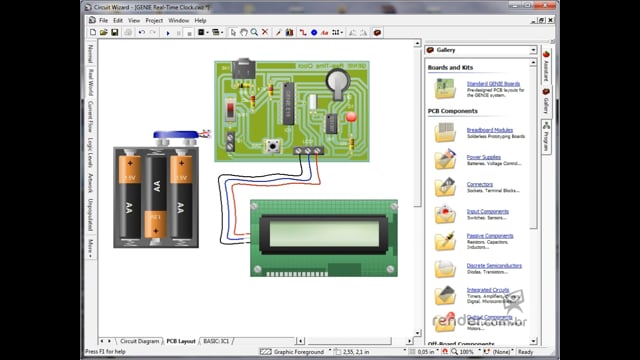
Task: Toggle the Real World view style
Action: [x=91, y=82]
